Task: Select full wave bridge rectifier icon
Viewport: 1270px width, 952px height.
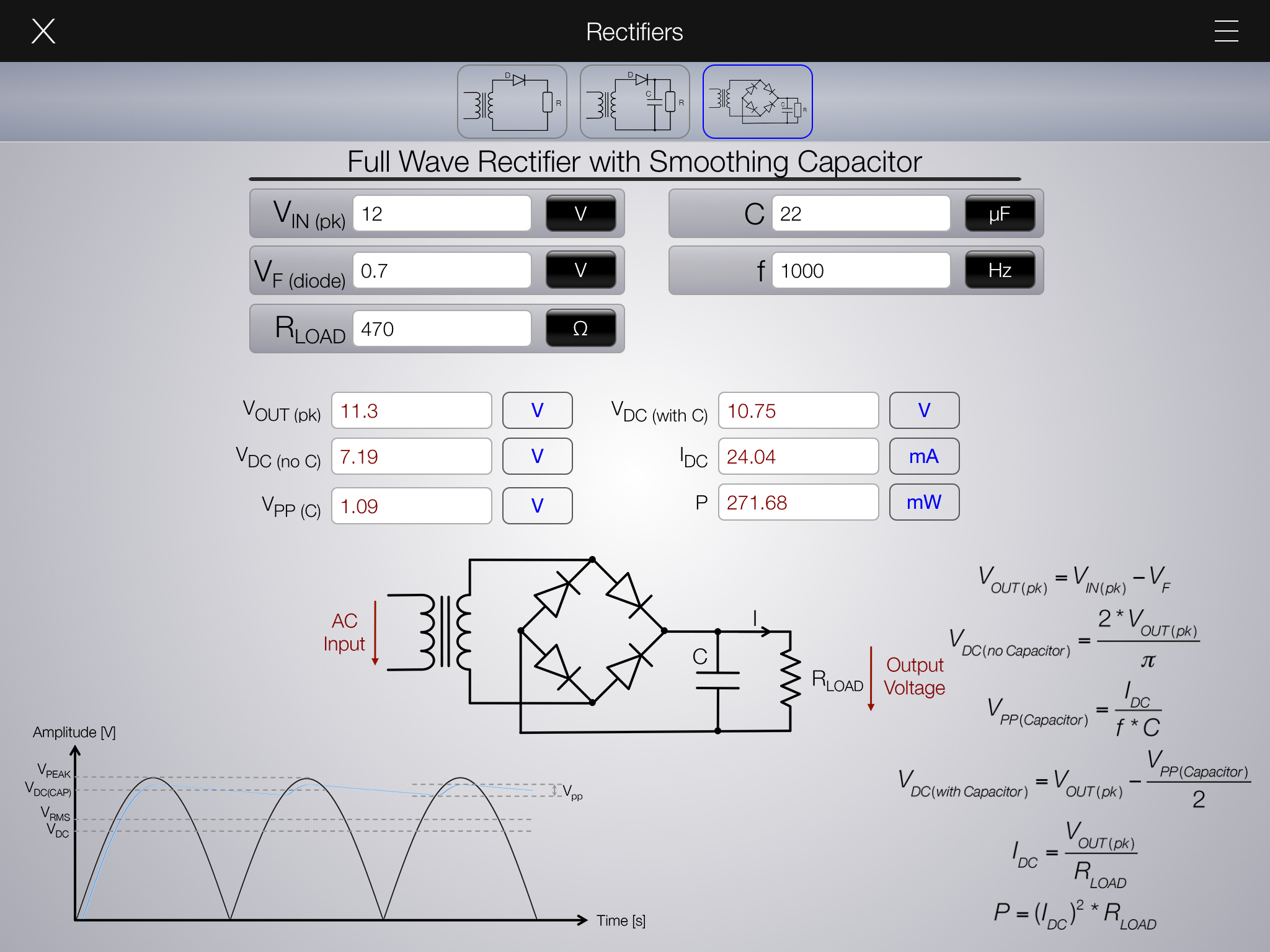Action: pos(757,102)
